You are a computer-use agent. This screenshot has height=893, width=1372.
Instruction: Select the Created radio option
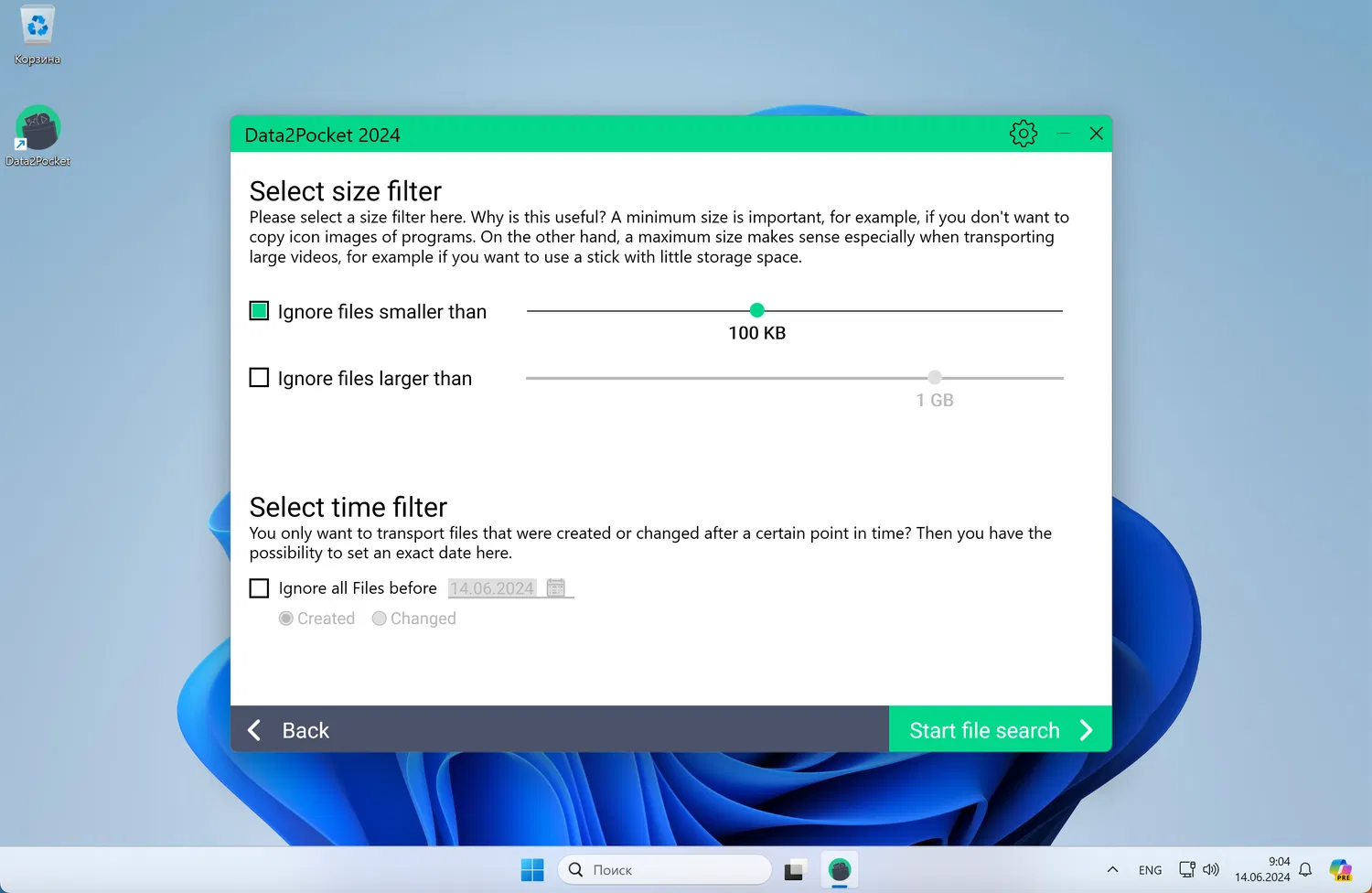(286, 619)
